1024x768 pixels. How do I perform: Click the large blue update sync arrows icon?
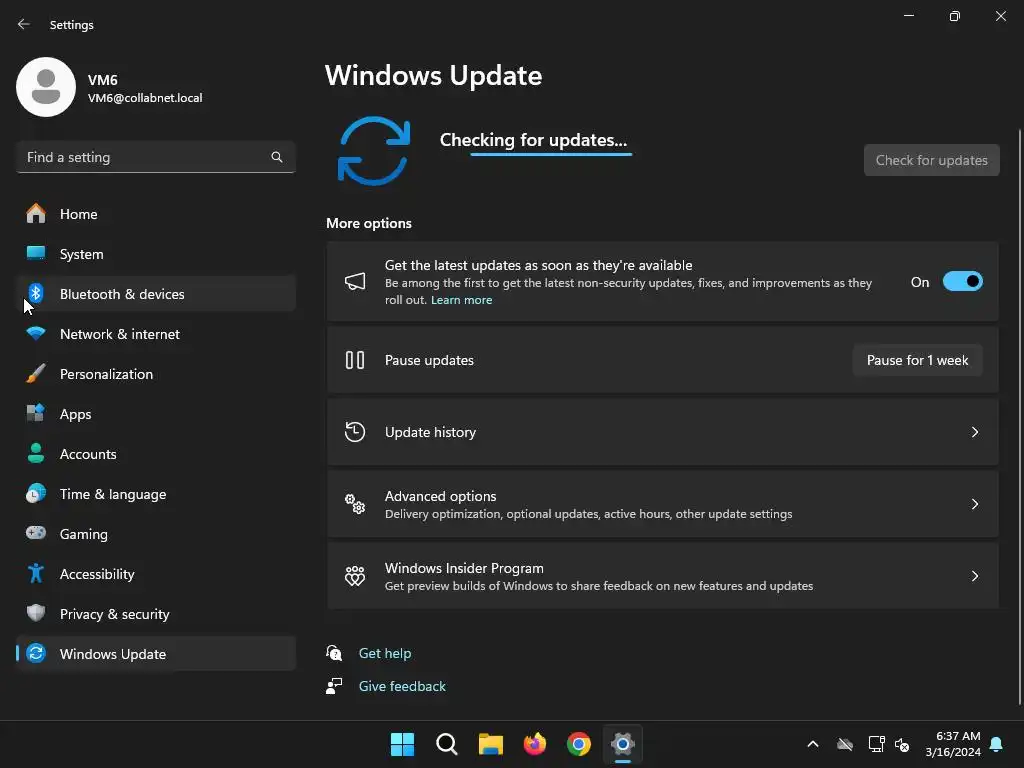click(374, 151)
